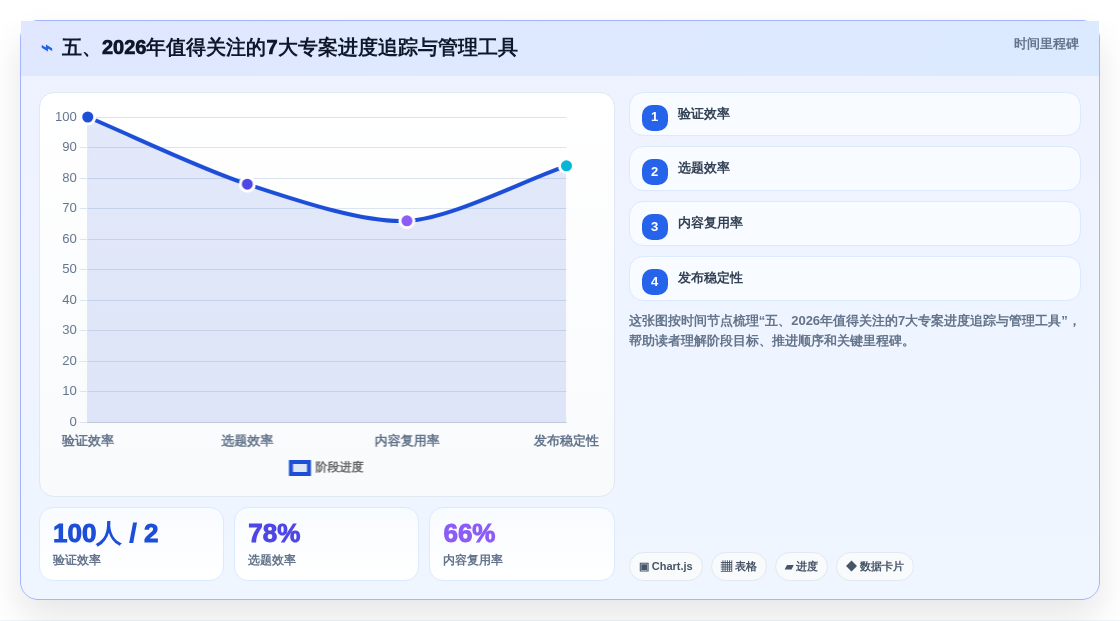
Task: Click the 100人 / 2 stat card
Action: click(131, 544)
